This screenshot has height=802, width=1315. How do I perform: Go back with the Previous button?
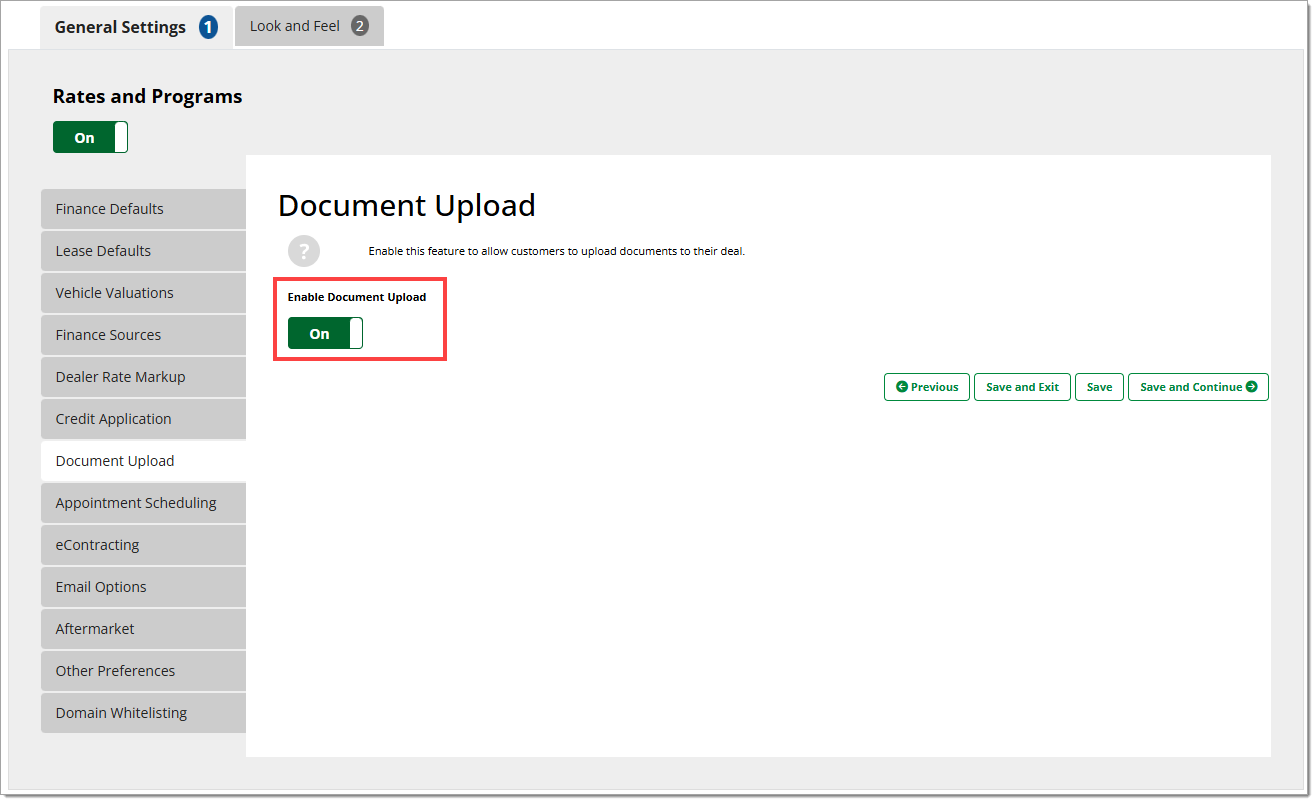point(926,387)
